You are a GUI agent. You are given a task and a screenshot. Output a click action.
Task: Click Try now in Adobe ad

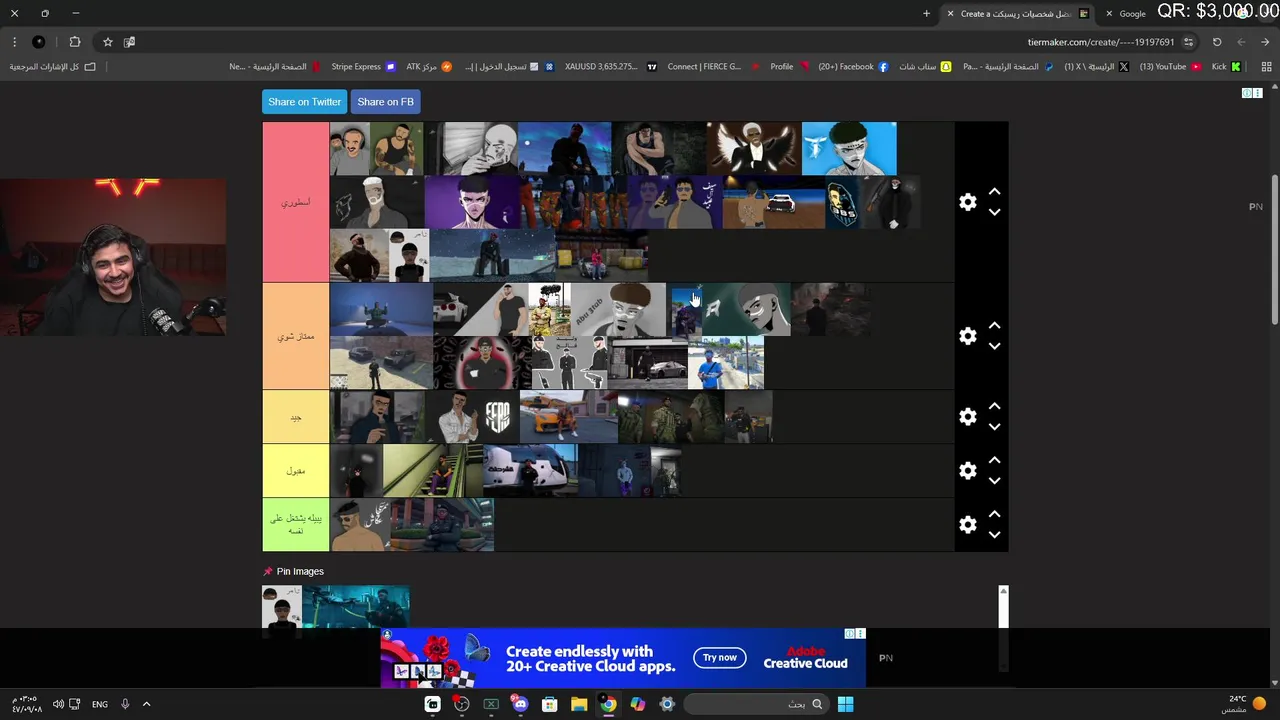click(719, 658)
